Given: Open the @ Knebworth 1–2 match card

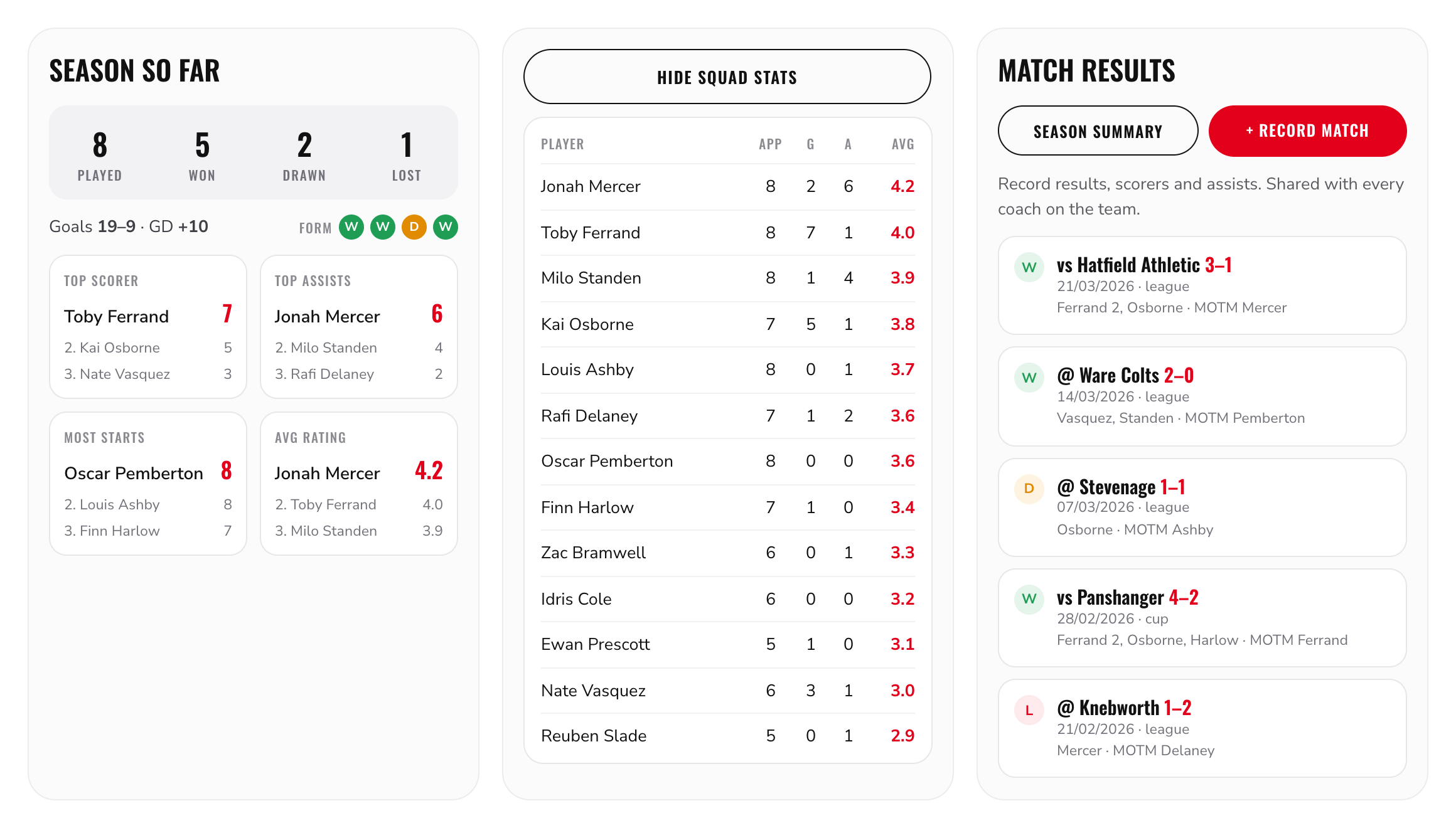Looking at the screenshot, I should (1202, 728).
